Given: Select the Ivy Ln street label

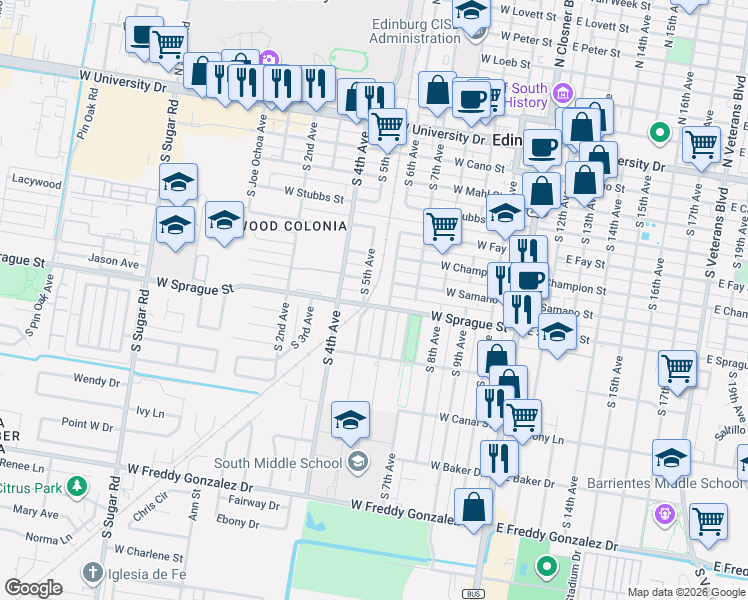Looking at the screenshot, I should coord(150,412).
